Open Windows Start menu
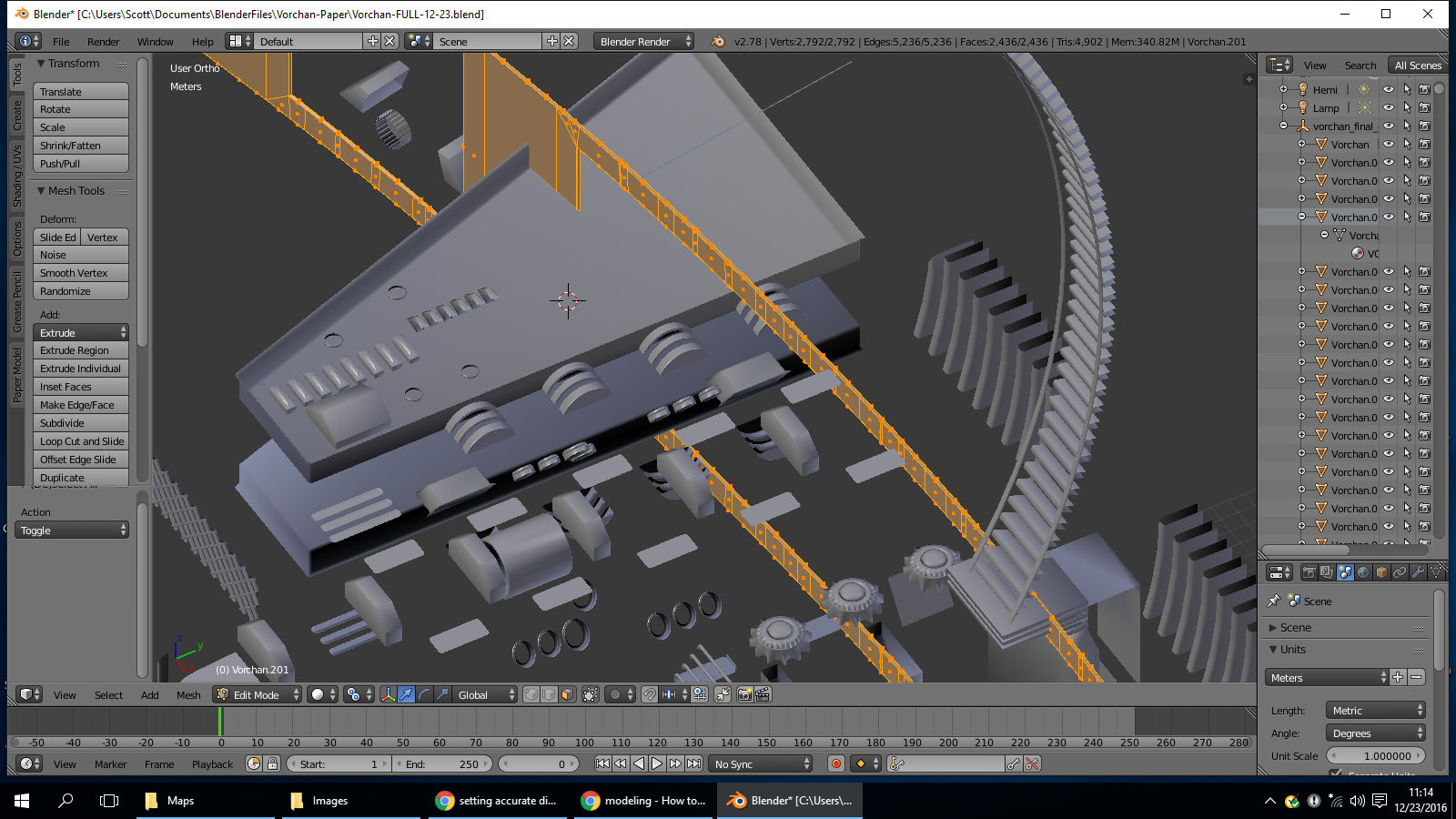 point(22,801)
